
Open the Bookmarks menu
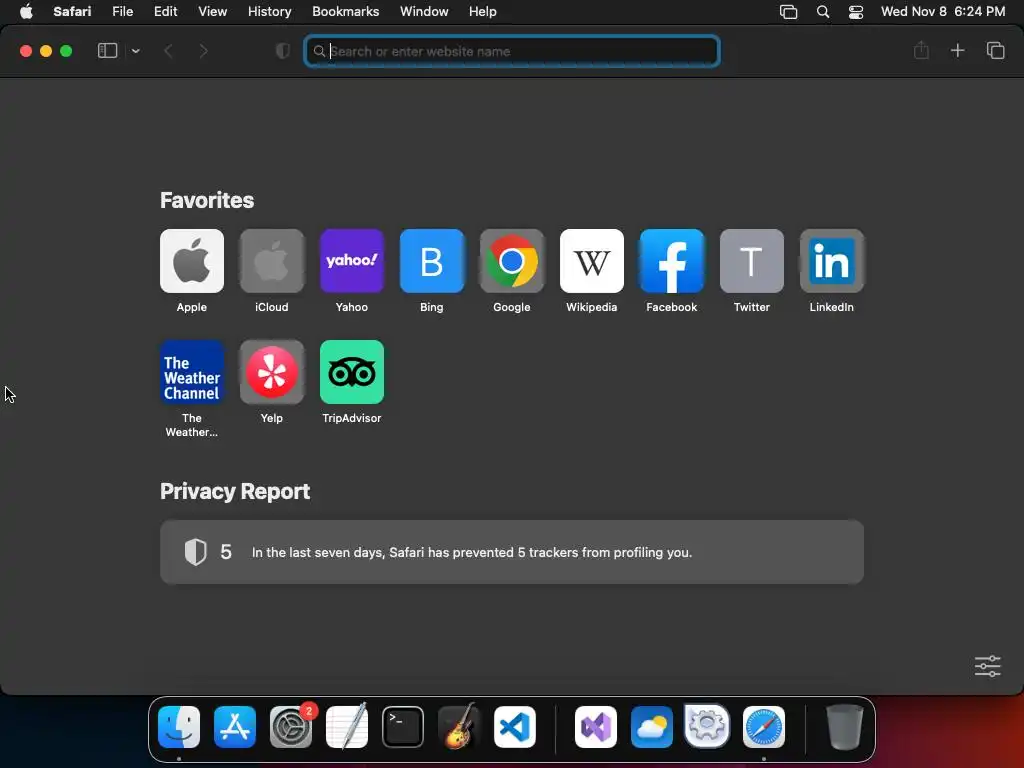(x=345, y=12)
